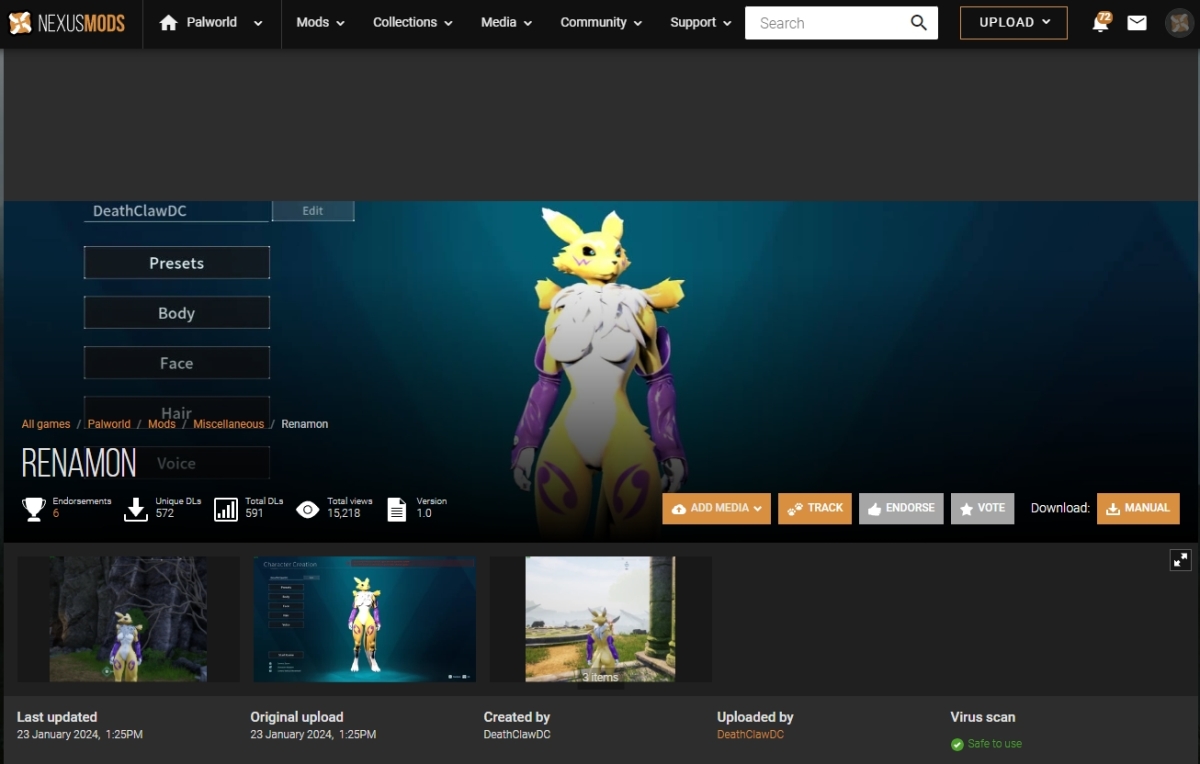Click the Nexus Mods logo
Screen dimensions: 1200x764
coord(67,23)
